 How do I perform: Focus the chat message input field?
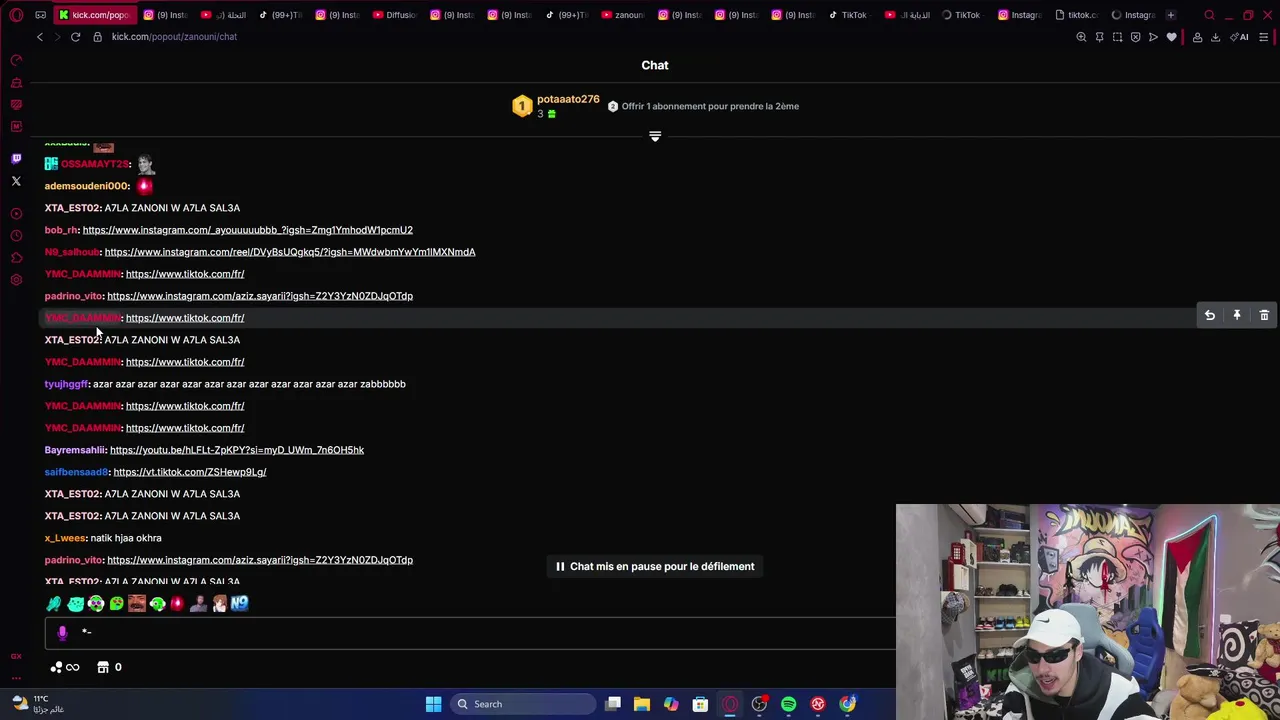[470, 633]
